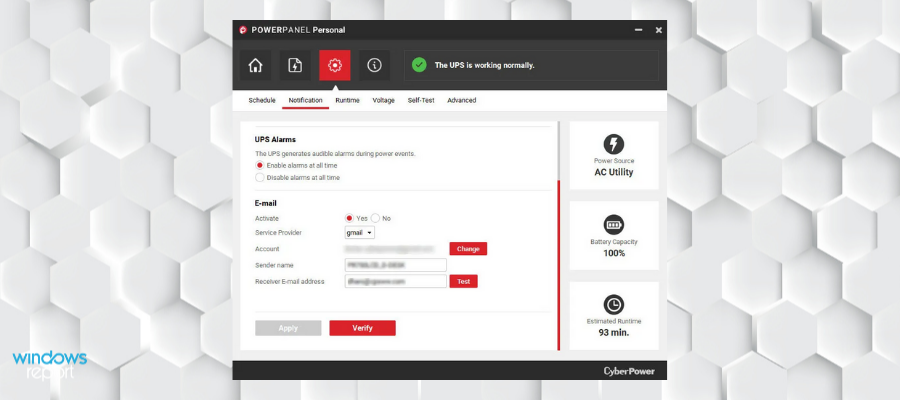Open the Home page icon
The height and width of the screenshot is (400, 900).
255,65
